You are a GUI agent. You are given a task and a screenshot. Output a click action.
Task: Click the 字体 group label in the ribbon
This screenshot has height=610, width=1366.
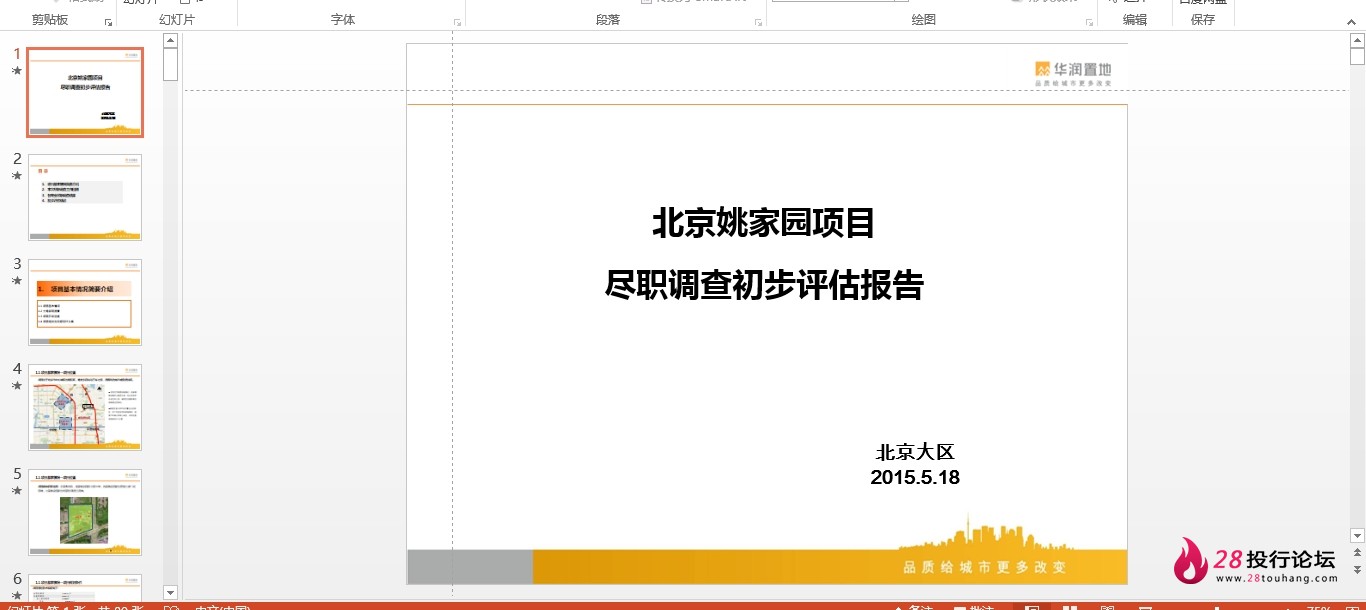pyautogui.click(x=343, y=20)
